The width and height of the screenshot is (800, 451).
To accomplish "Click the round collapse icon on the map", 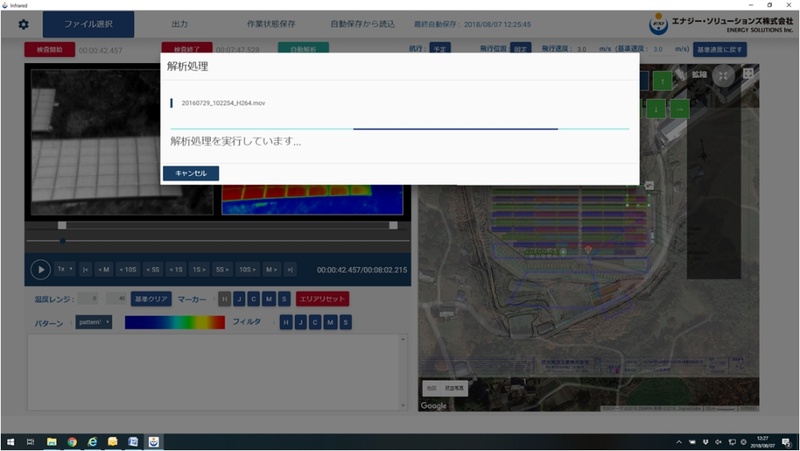I will tap(724, 76).
